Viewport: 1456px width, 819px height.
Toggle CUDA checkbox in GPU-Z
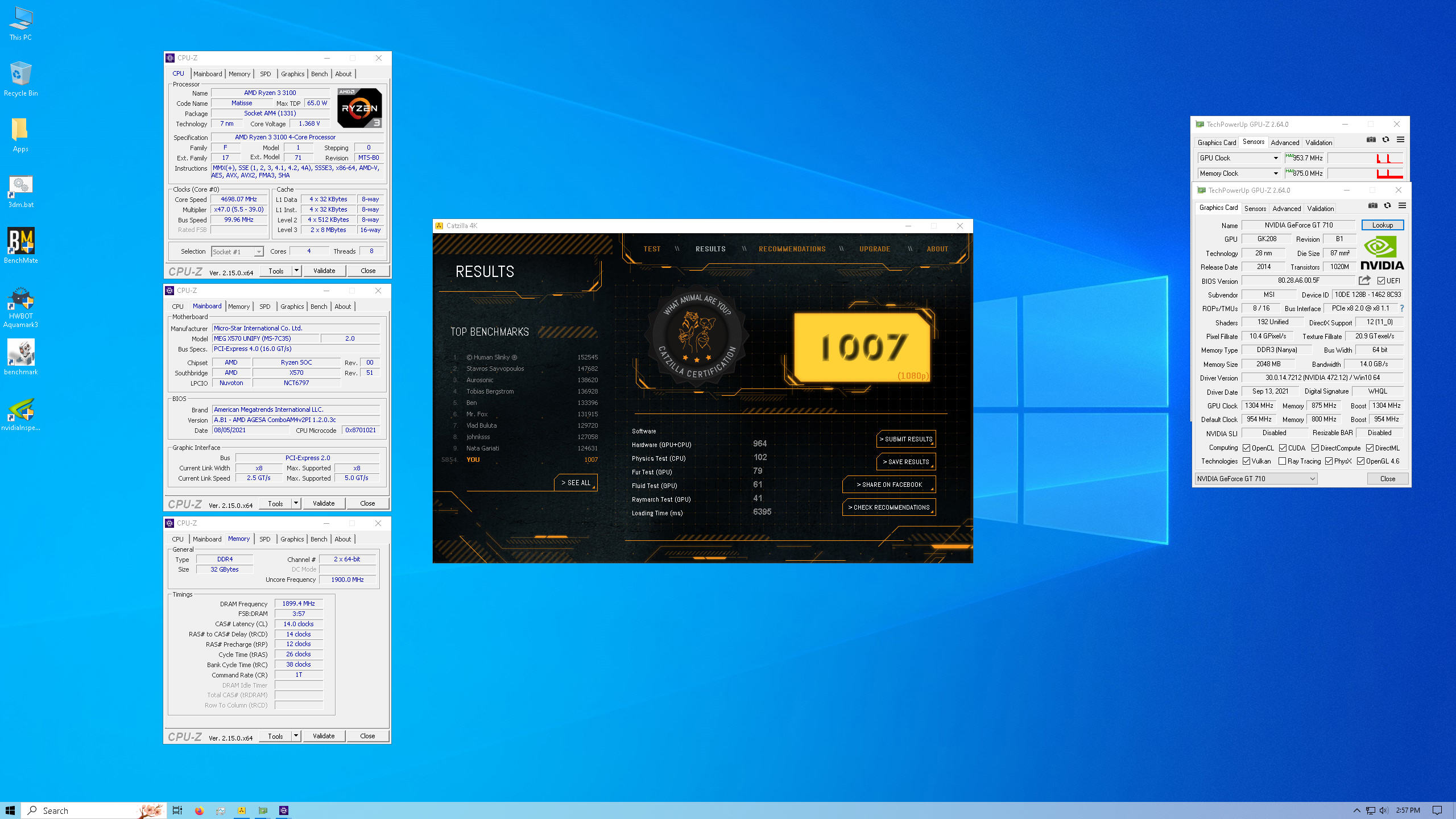click(1283, 448)
